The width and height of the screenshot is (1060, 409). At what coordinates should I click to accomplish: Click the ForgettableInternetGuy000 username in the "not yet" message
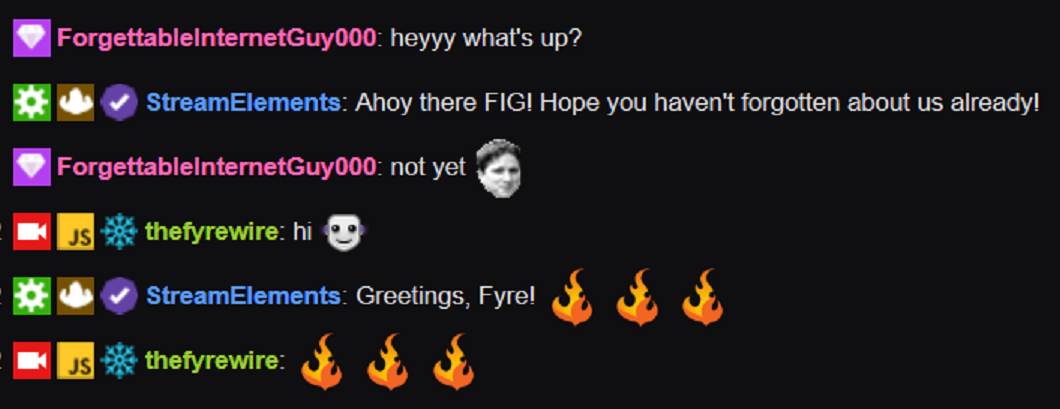tap(216, 167)
